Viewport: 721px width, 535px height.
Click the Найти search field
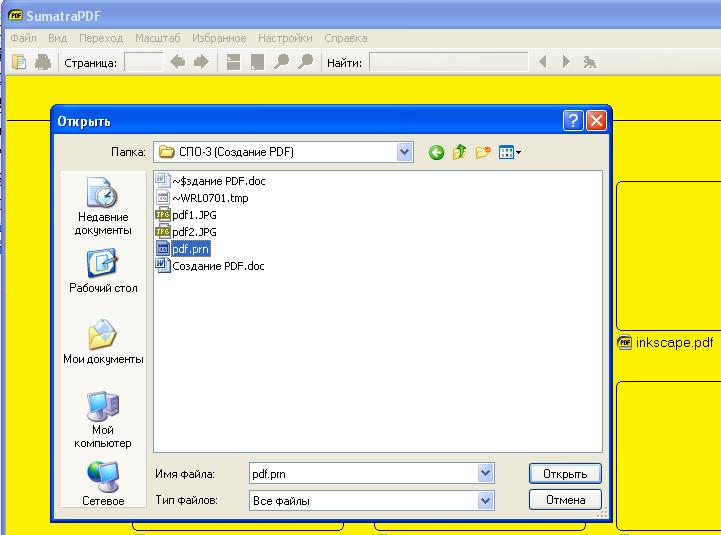pyautogui.click(x=449, y=62)
